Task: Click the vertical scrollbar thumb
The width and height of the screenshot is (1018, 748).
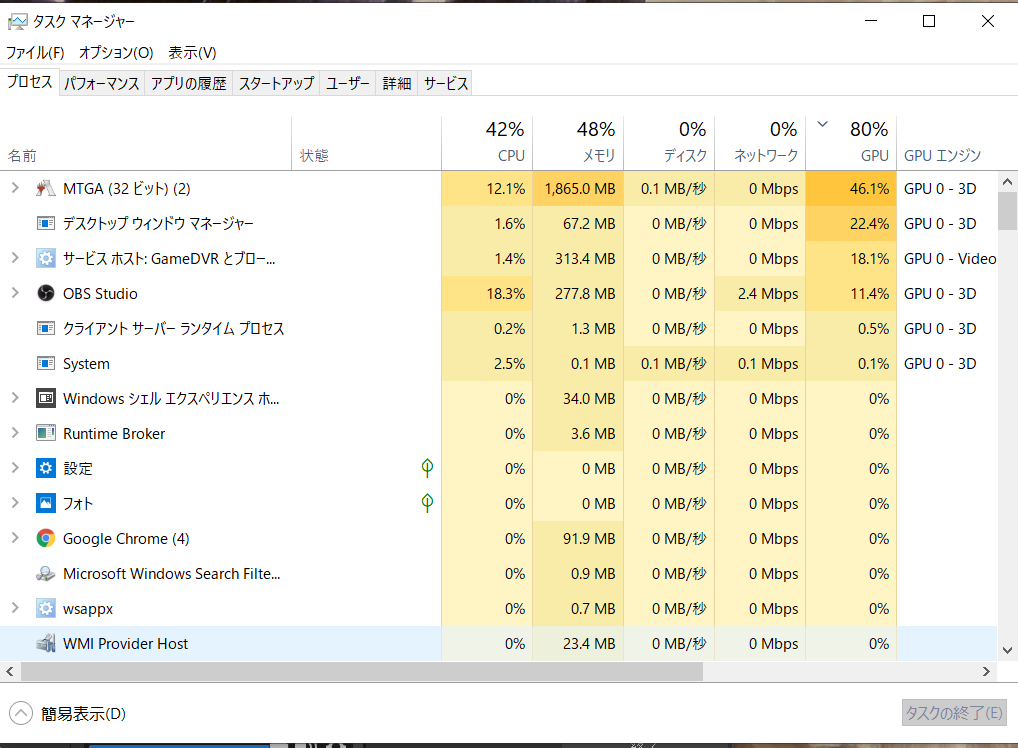Action: coord(1007,212)
